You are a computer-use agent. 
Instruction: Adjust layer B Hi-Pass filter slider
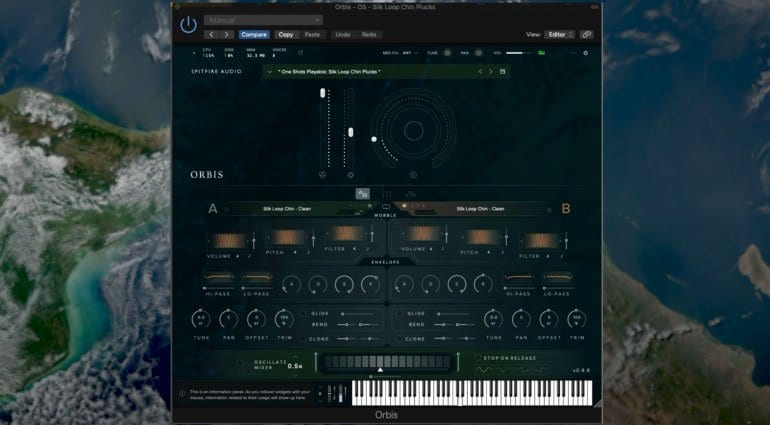(x=519, y=288)
